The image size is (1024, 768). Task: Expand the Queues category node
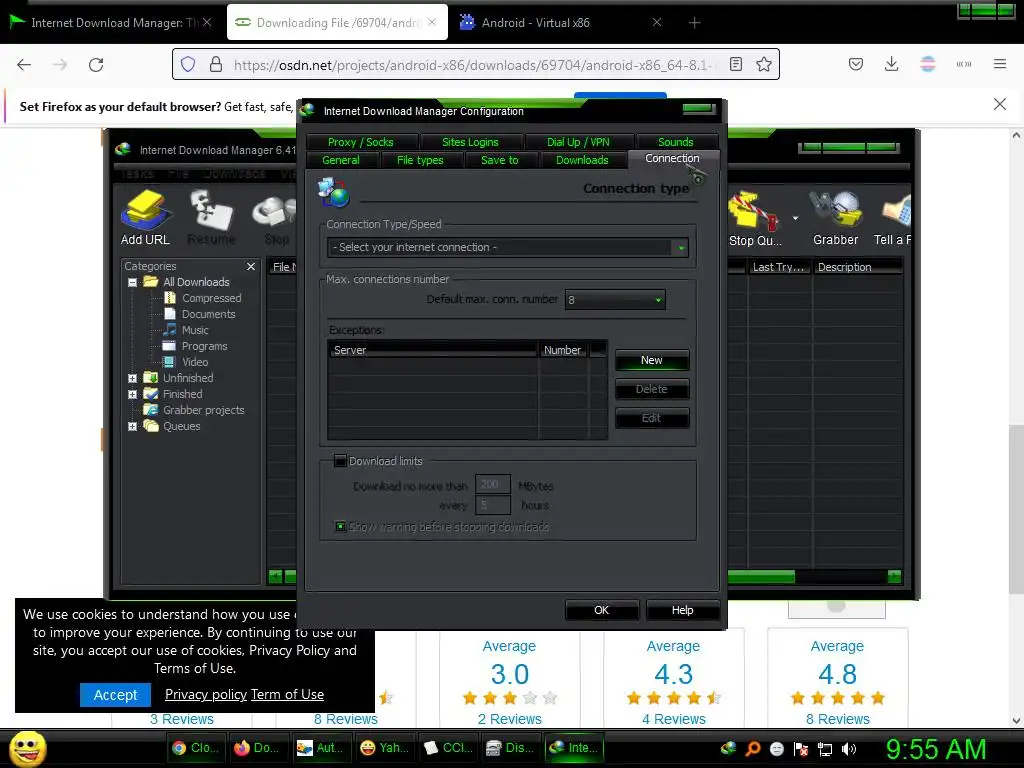coord(133,426)
